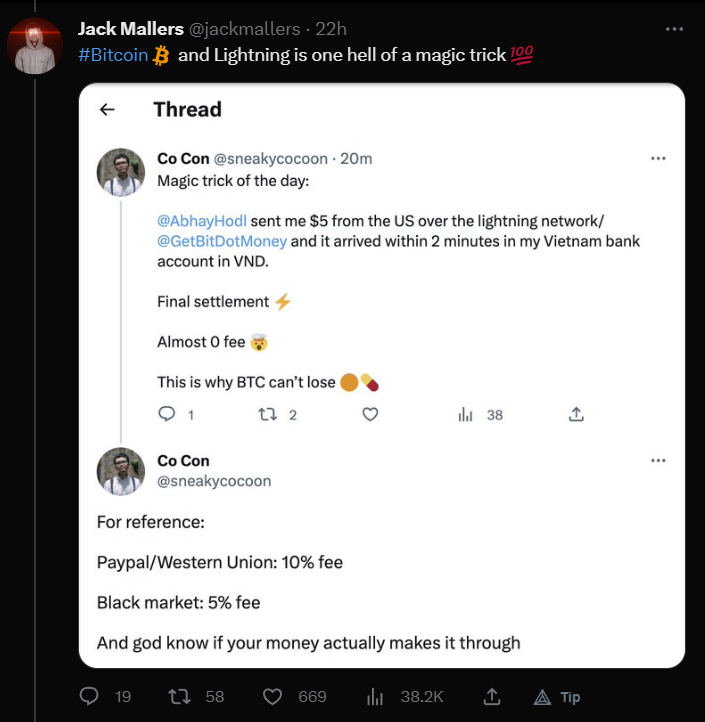Open @GetBitDotMoney mention link

tap(222, 241)
